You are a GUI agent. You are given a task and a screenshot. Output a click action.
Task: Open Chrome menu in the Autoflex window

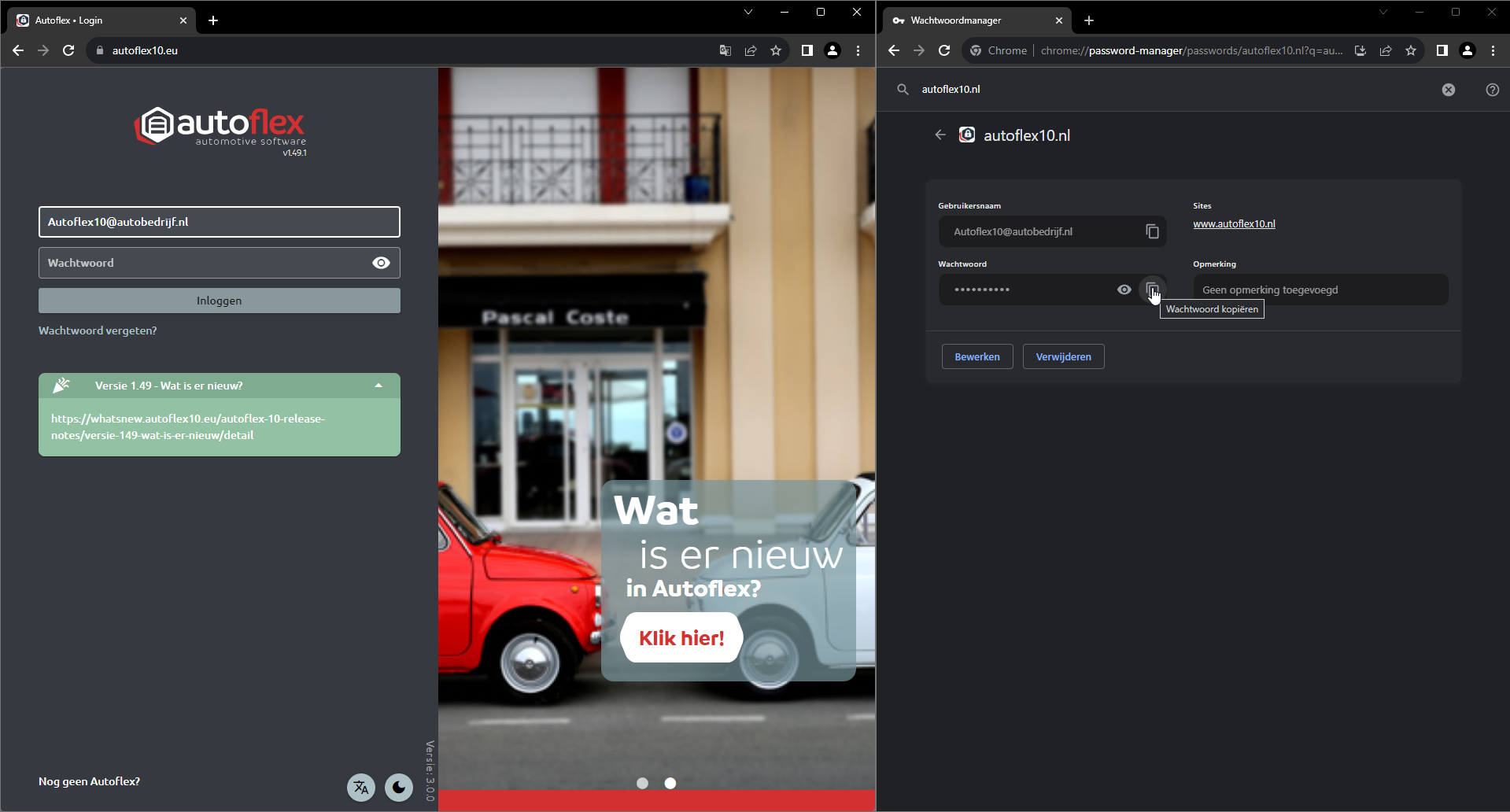click(x=858, y=50)
